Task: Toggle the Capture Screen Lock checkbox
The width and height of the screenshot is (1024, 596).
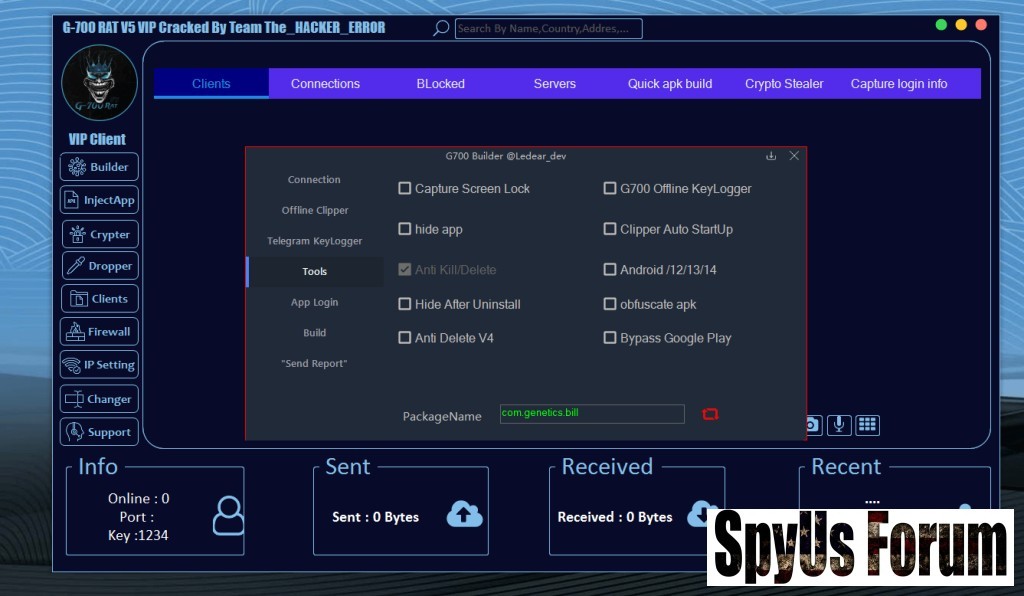Action: click(405, 188)
